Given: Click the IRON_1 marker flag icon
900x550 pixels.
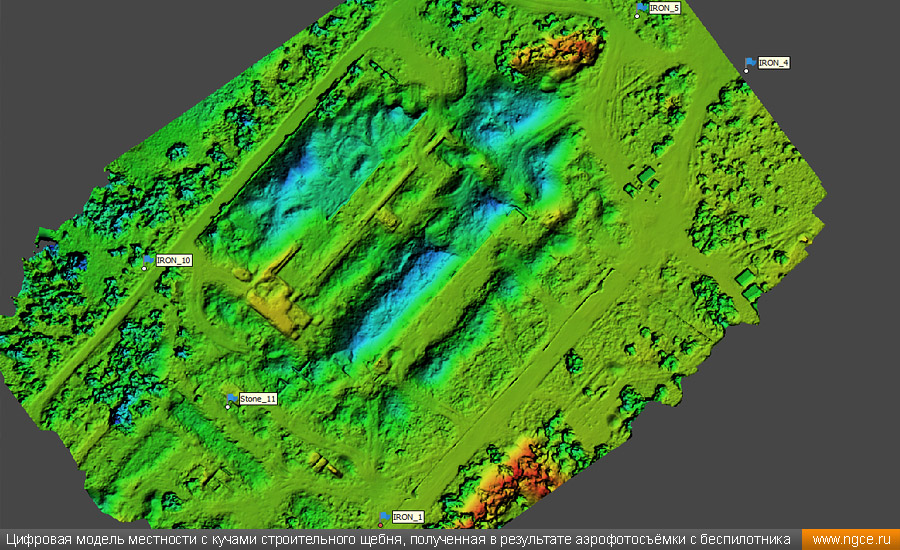Looking at the screenshot, I should 385,517.
